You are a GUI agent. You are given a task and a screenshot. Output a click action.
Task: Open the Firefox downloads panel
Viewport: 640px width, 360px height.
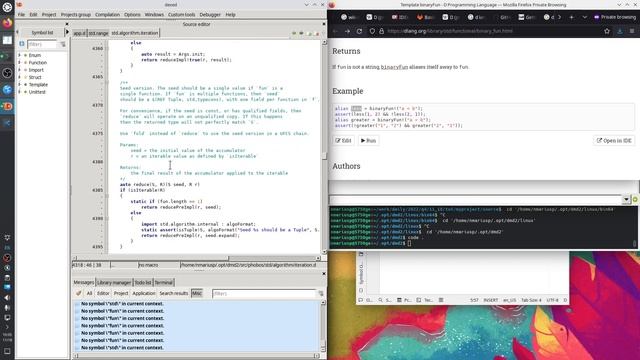(620, 31)
